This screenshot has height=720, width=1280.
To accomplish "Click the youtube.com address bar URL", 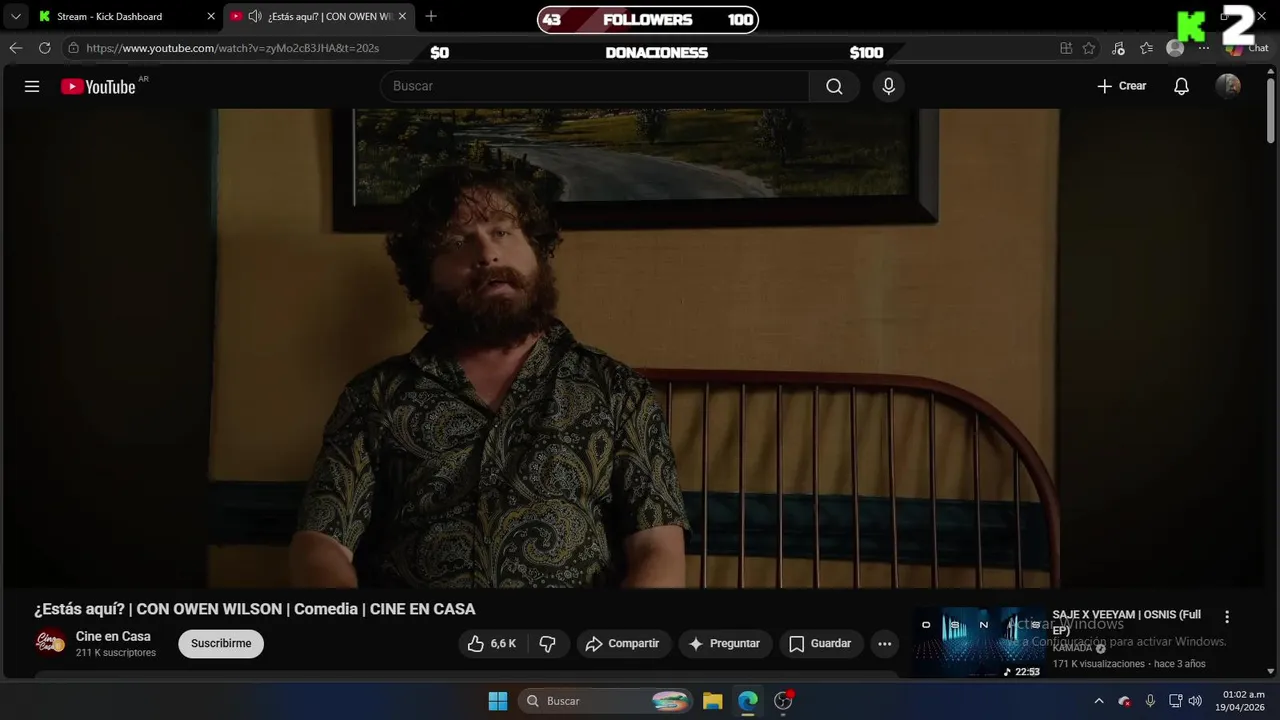I will click(232, 48).
